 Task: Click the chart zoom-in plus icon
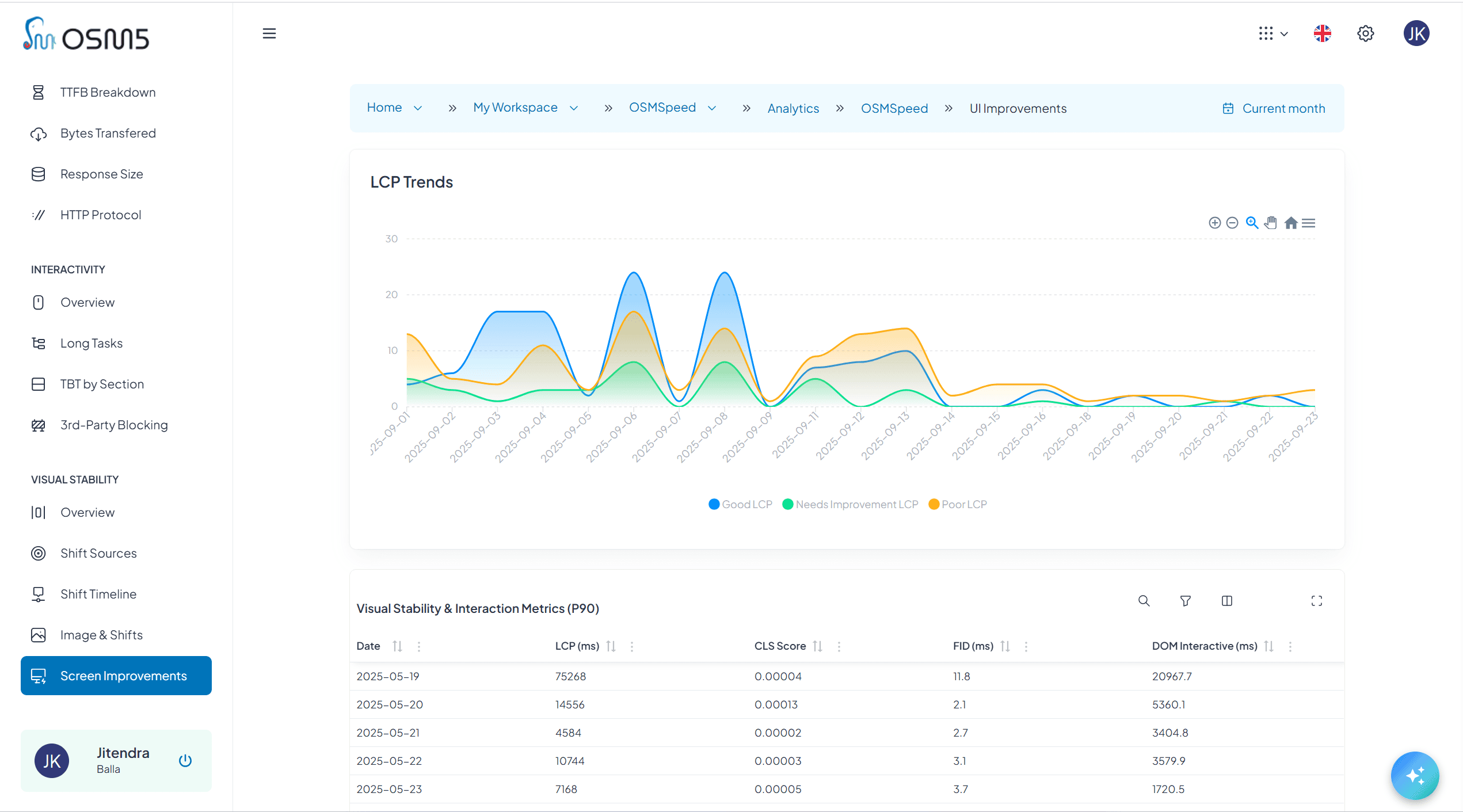[x=1214, y=223]
